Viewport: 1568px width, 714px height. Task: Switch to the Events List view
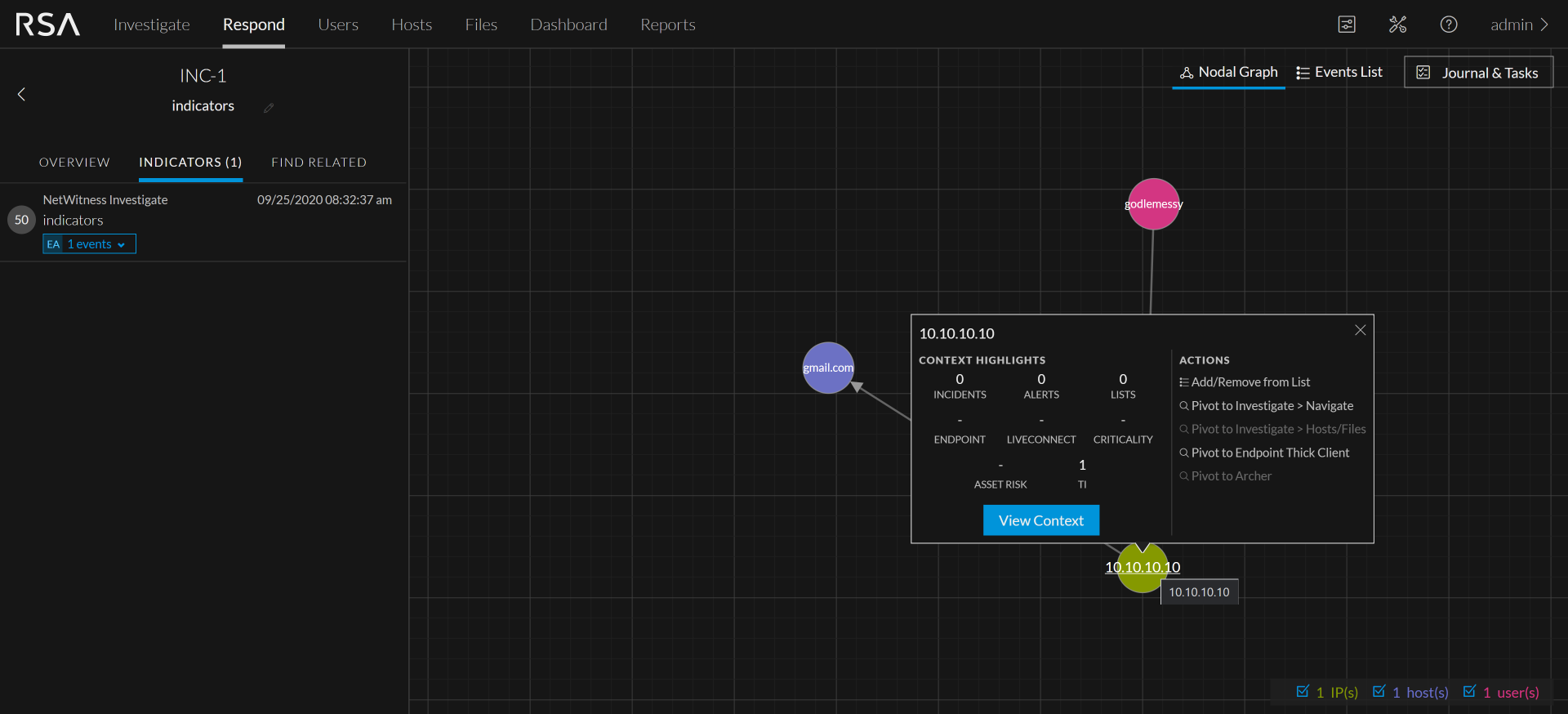[x=1339, y=73]
